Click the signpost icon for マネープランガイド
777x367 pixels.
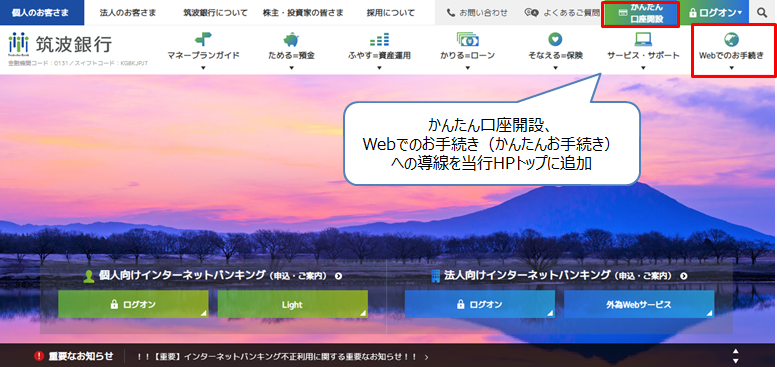pyautogui.click(x=203, y=39)
